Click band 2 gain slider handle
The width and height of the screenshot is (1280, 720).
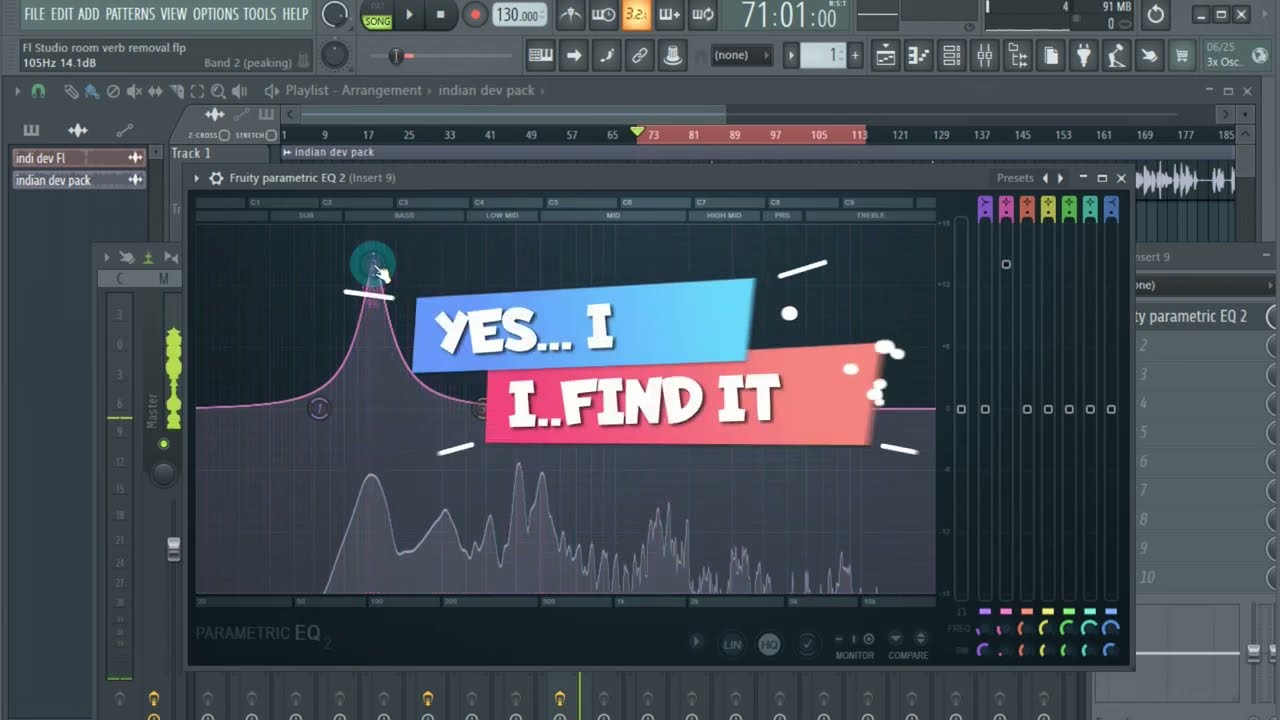click(1006, 264)
